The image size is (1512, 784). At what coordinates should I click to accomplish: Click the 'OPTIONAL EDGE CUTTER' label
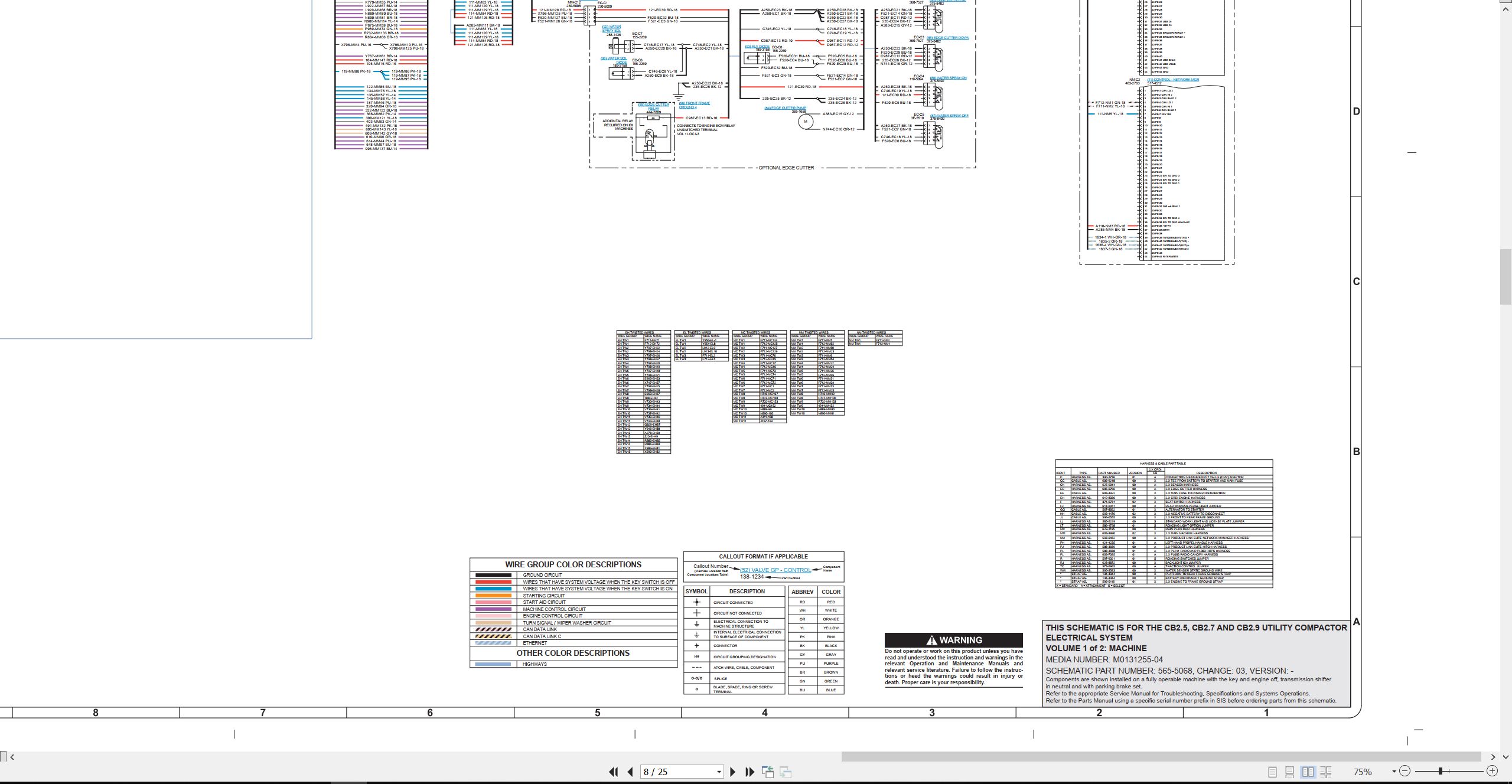point(786,168)
